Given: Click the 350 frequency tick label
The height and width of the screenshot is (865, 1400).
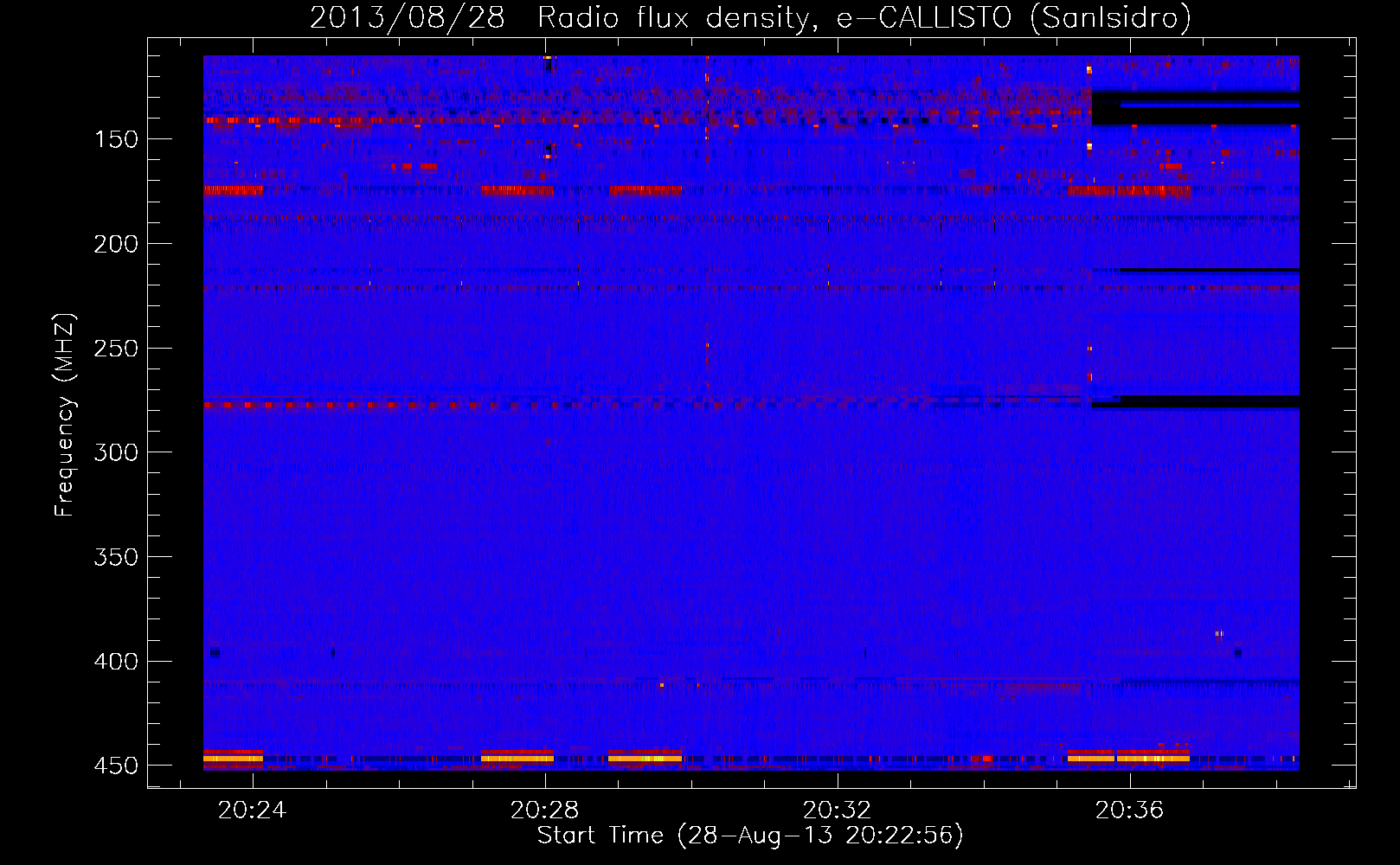Looking at the screenshot, I should pos(115,557).
